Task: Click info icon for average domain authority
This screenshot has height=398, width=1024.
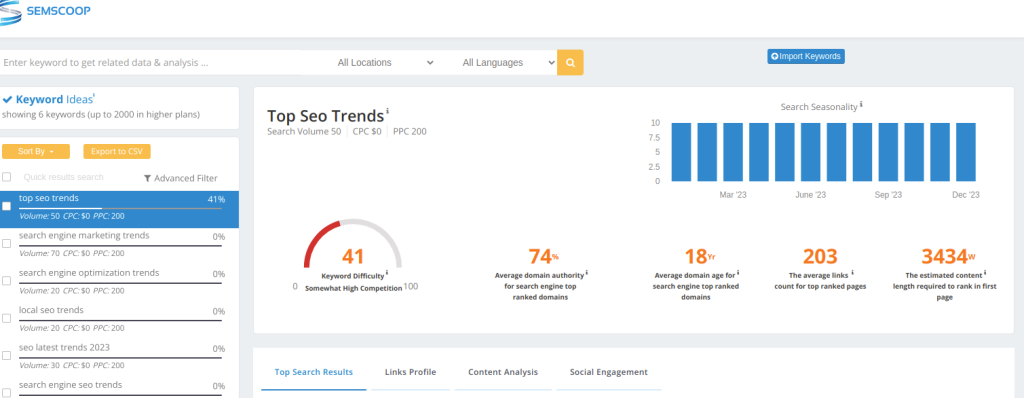Action: (586, 273)
